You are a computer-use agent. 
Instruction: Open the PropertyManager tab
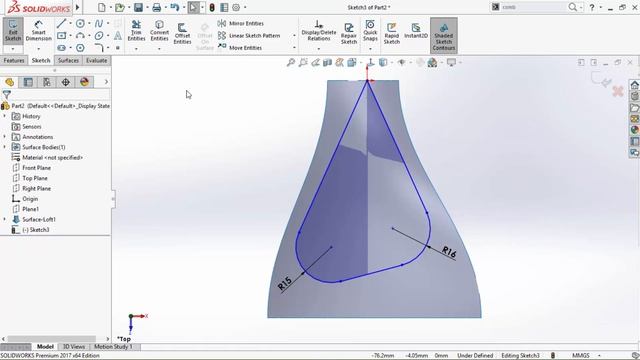pos(28,82)
